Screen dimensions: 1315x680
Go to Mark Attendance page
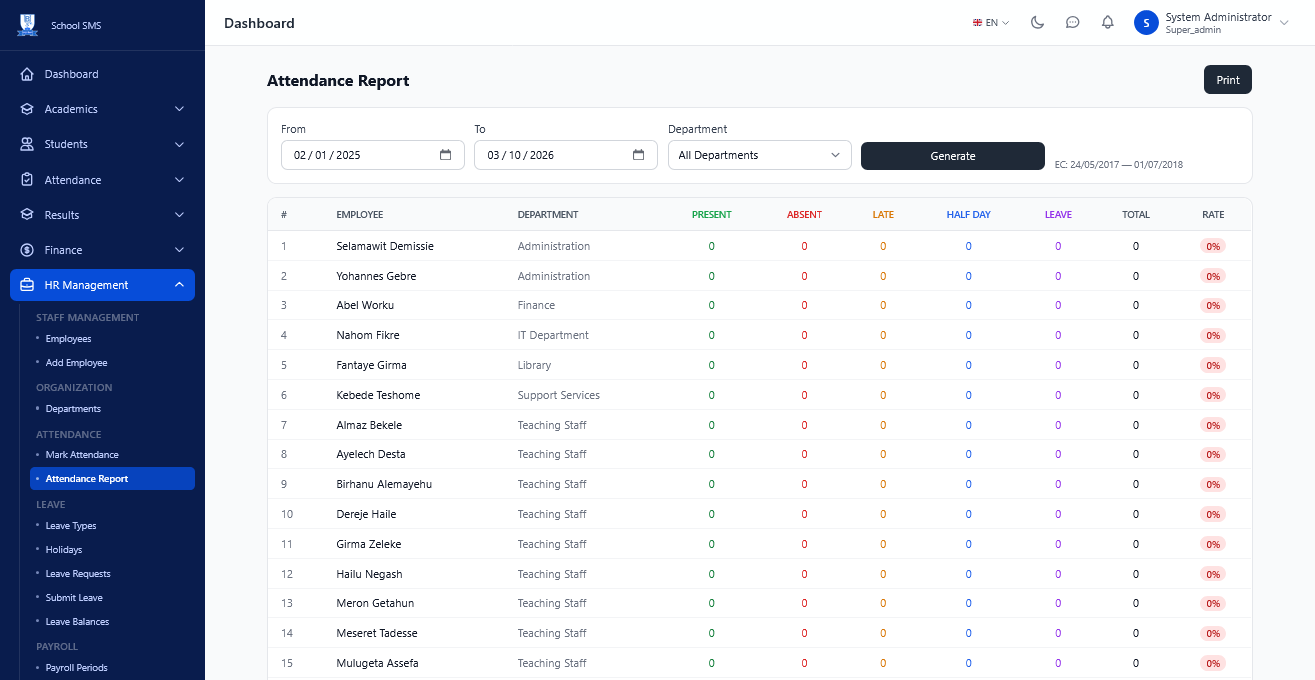point(82,455)
